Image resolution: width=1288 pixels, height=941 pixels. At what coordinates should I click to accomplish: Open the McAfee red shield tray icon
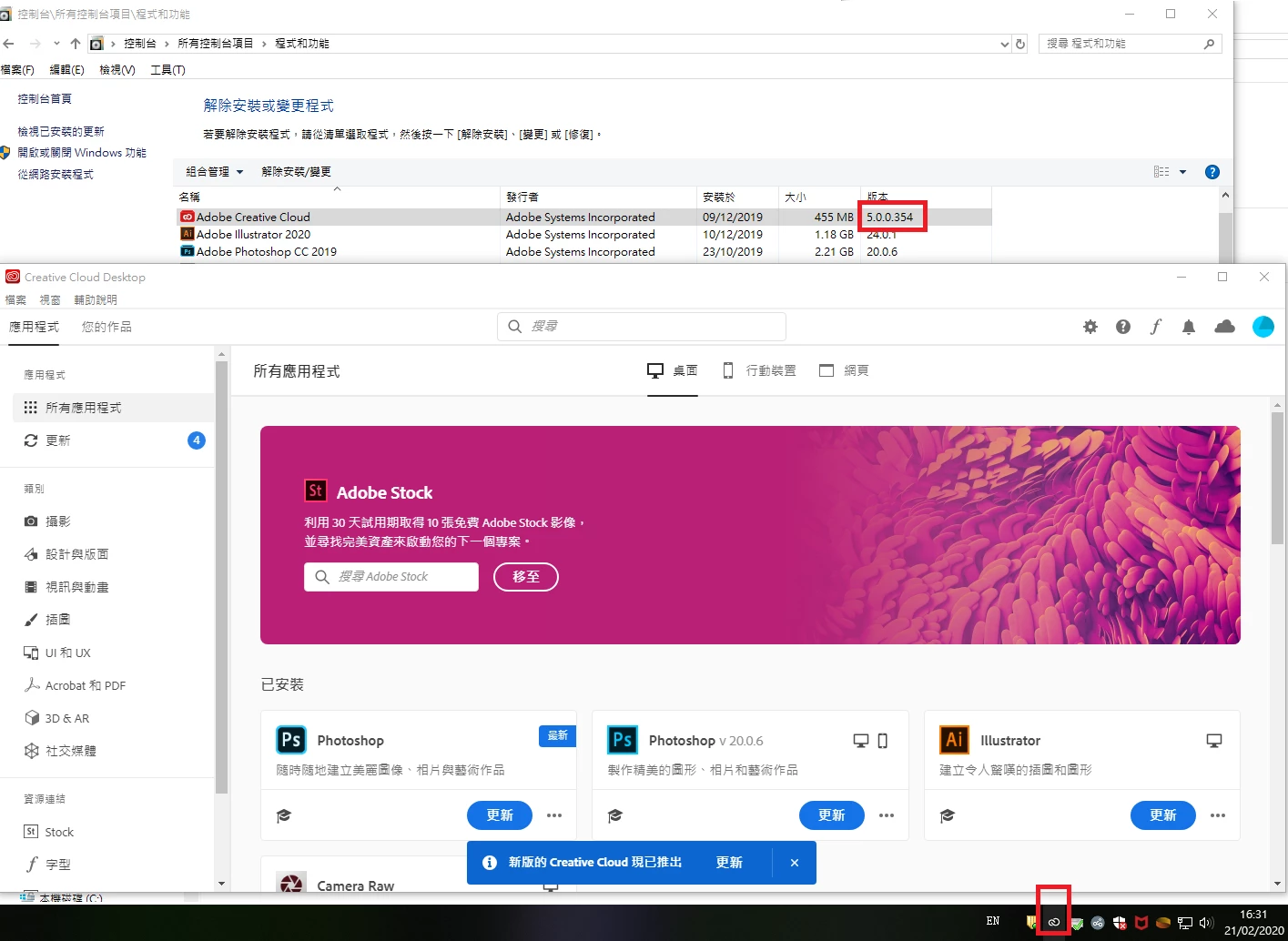1141,922
